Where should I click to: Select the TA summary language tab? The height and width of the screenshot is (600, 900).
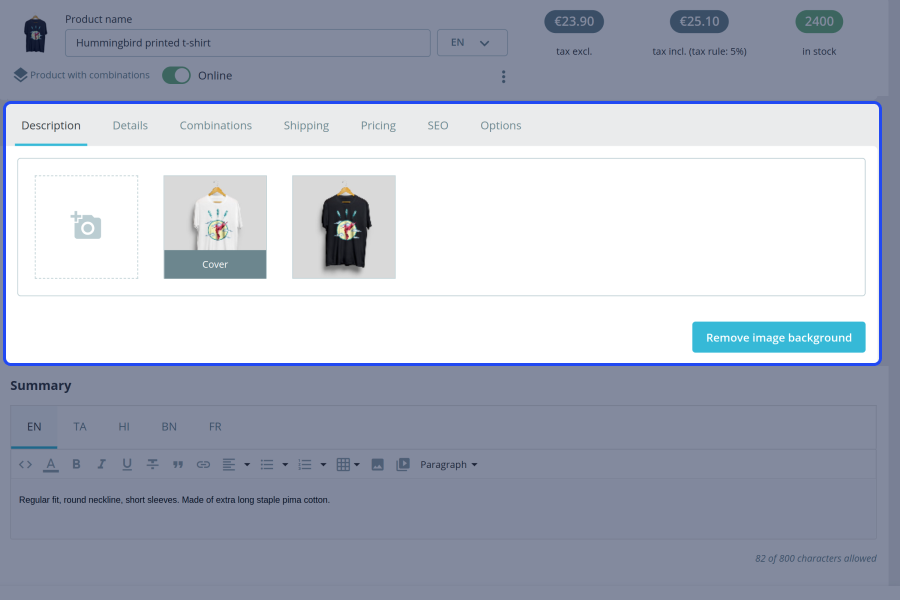(80, 427)
